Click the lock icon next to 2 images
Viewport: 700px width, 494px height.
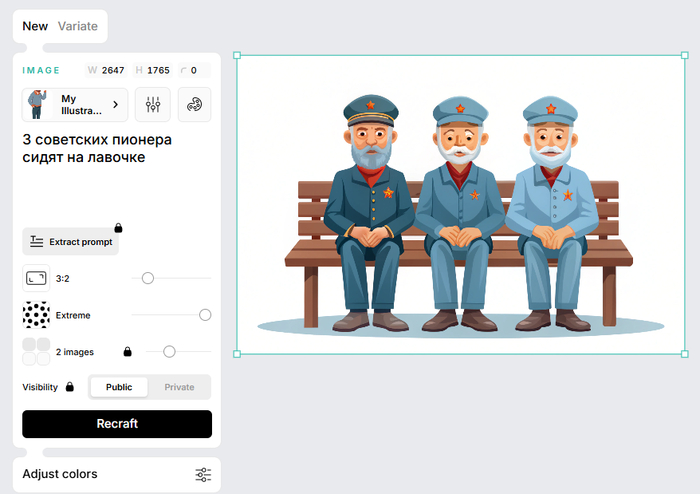coord(127,352)
